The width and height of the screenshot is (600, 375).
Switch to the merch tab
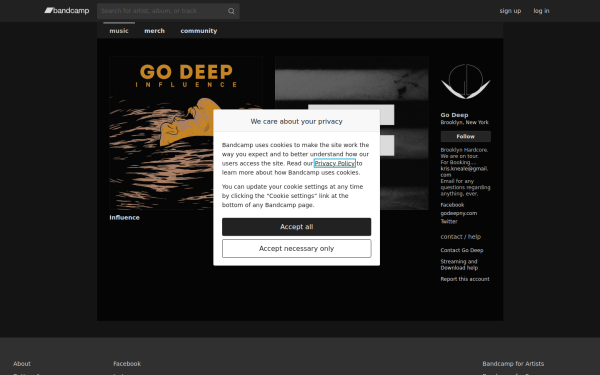[x=155, y=31]
